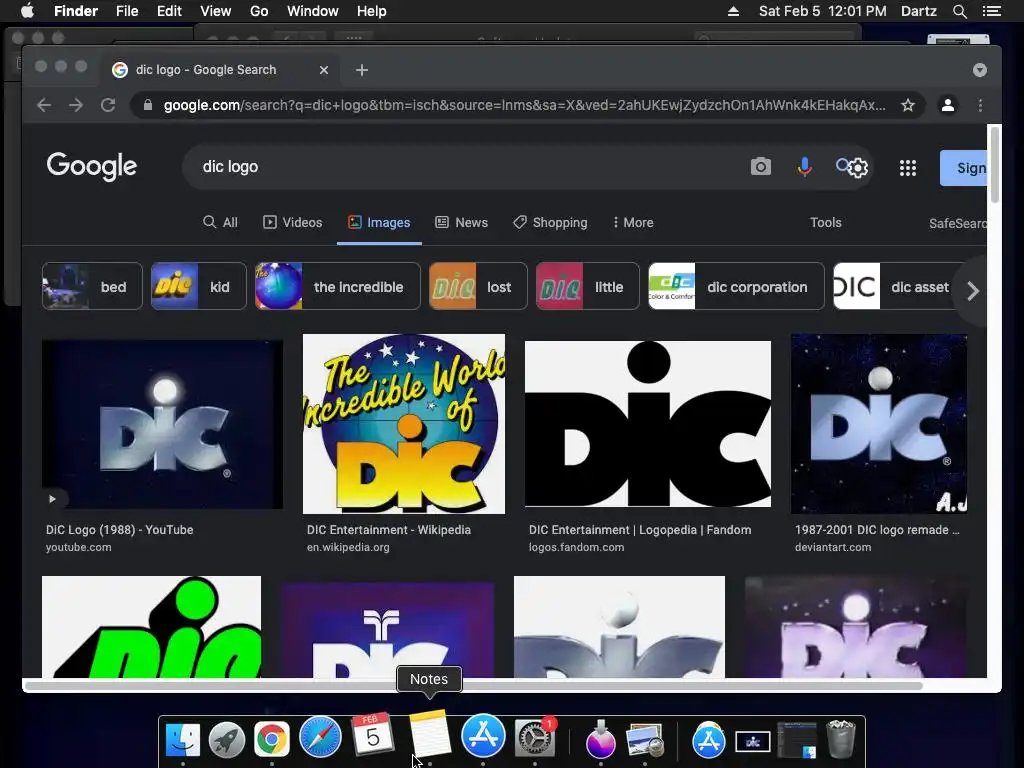Open a new Chrome tab
1024x768 pixels.
[362, 70]
